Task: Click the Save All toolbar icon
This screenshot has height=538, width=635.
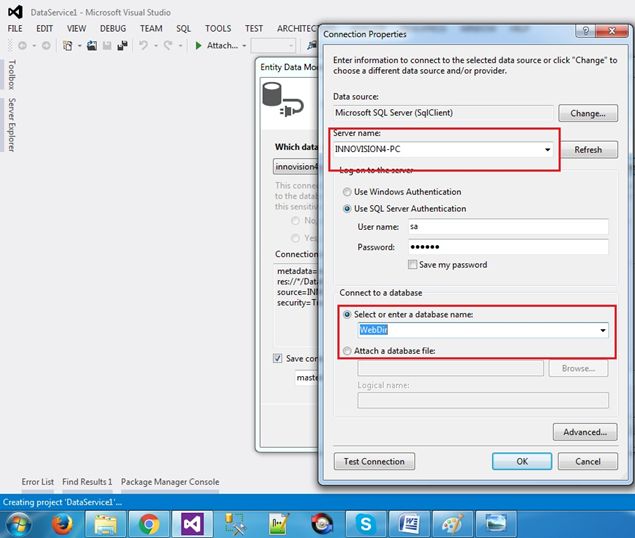Action: tap(122, 46)
